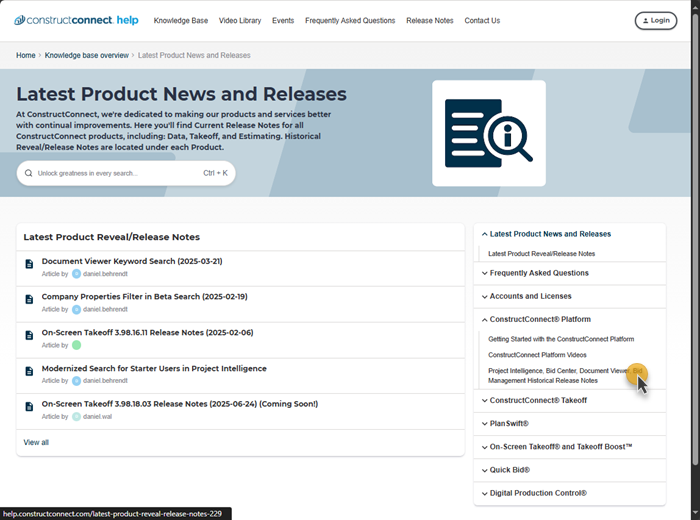The image size is (700, 520).
Task: Open Modernized Search for Starter Users article
Action: click(154, 368)
